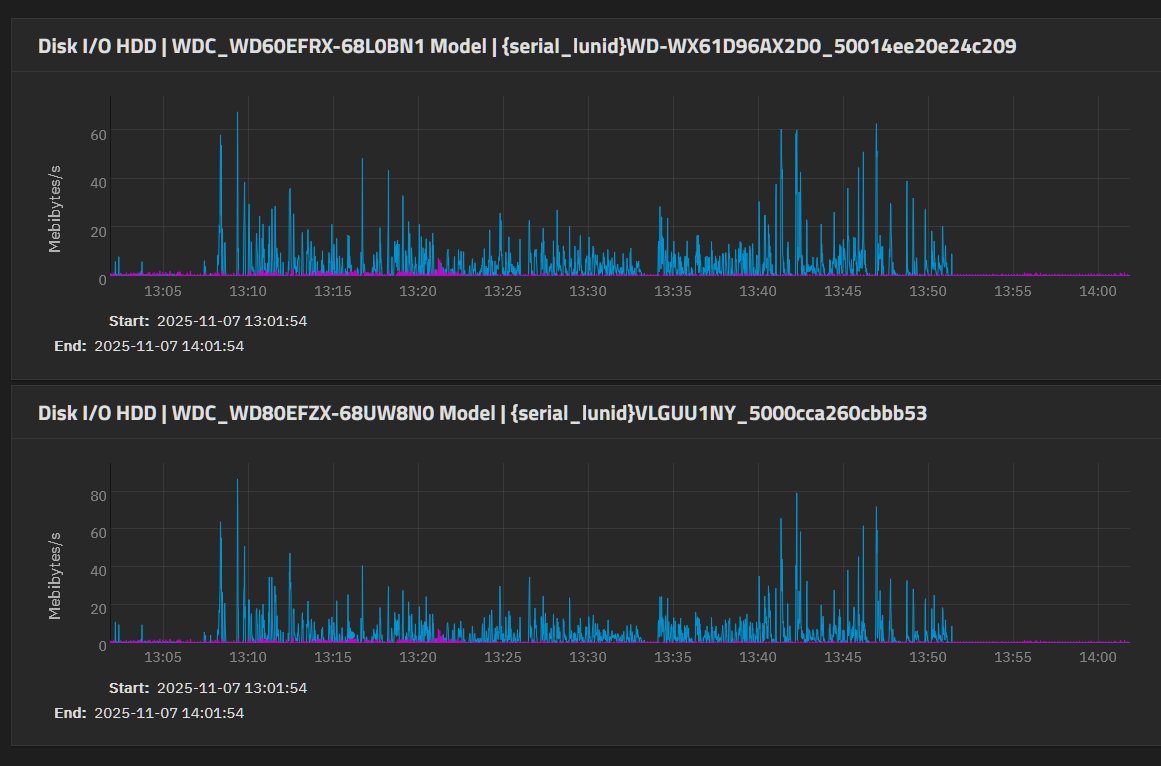Image resolution: width=1161 pixels, height=766 pixels.
Task: Click the End timestamp under the WD60EFRX chart
Action: (x=169, y=346)
